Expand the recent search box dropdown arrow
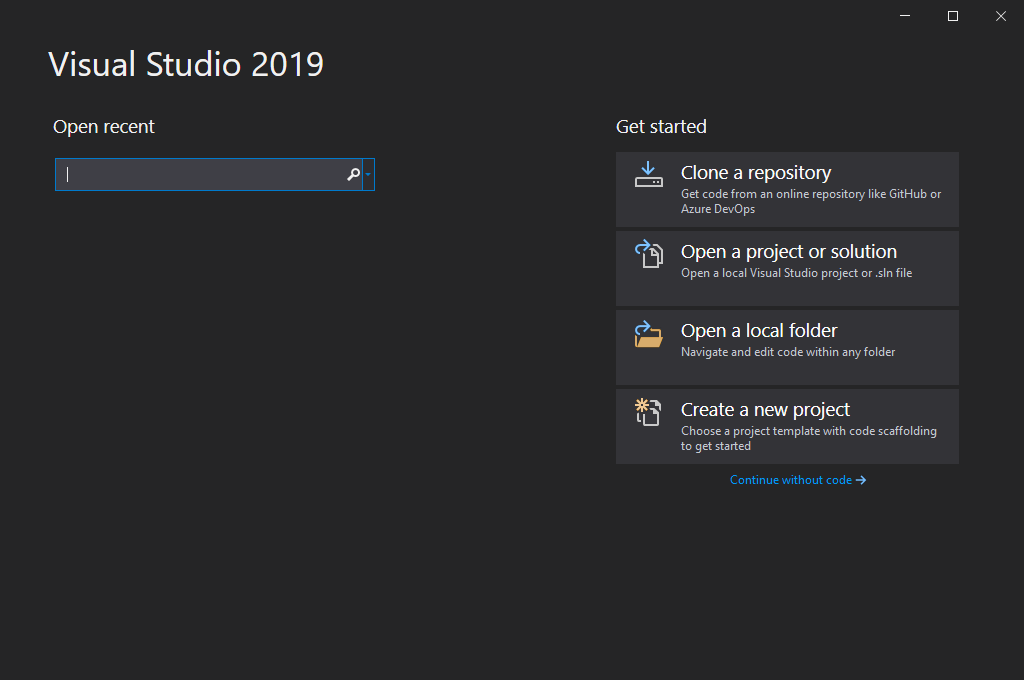Viewport: 1024px width, 680px height. [x=368, y=174]
